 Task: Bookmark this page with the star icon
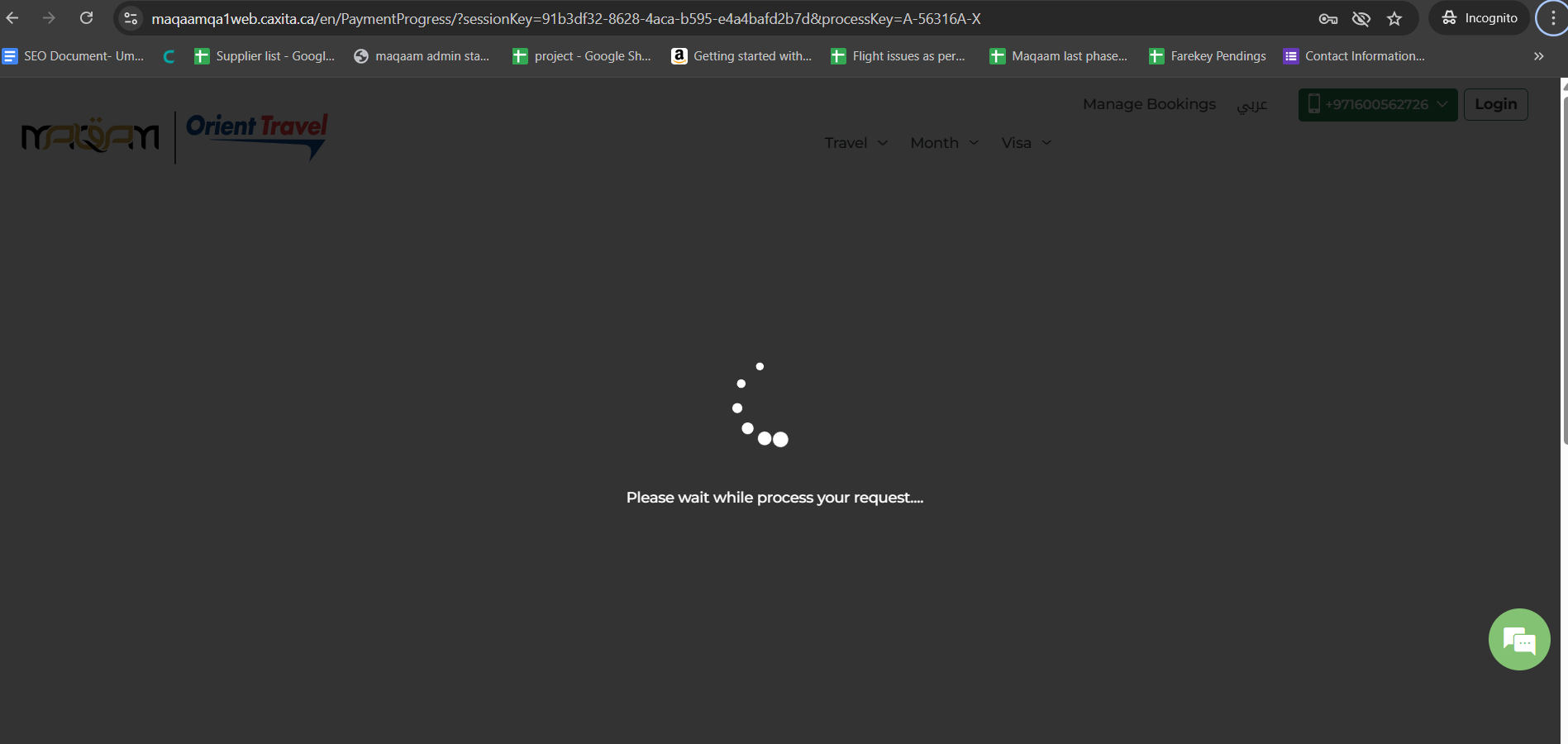coord(1394,18)
